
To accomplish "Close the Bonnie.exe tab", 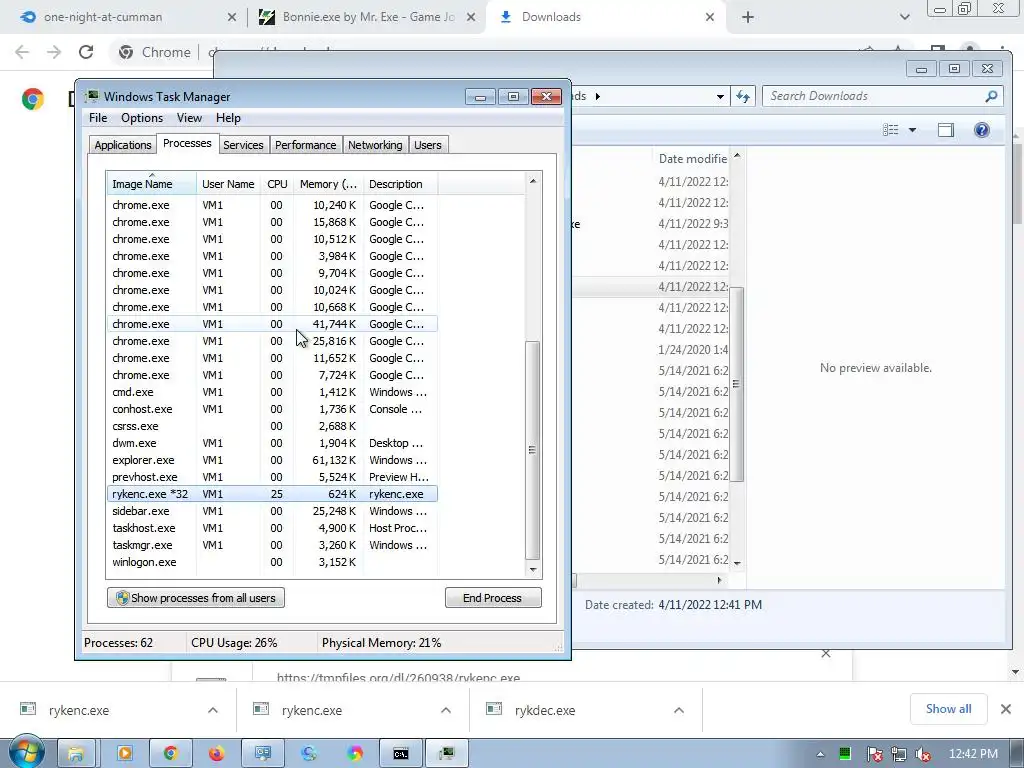I will (x=471, y=17).
